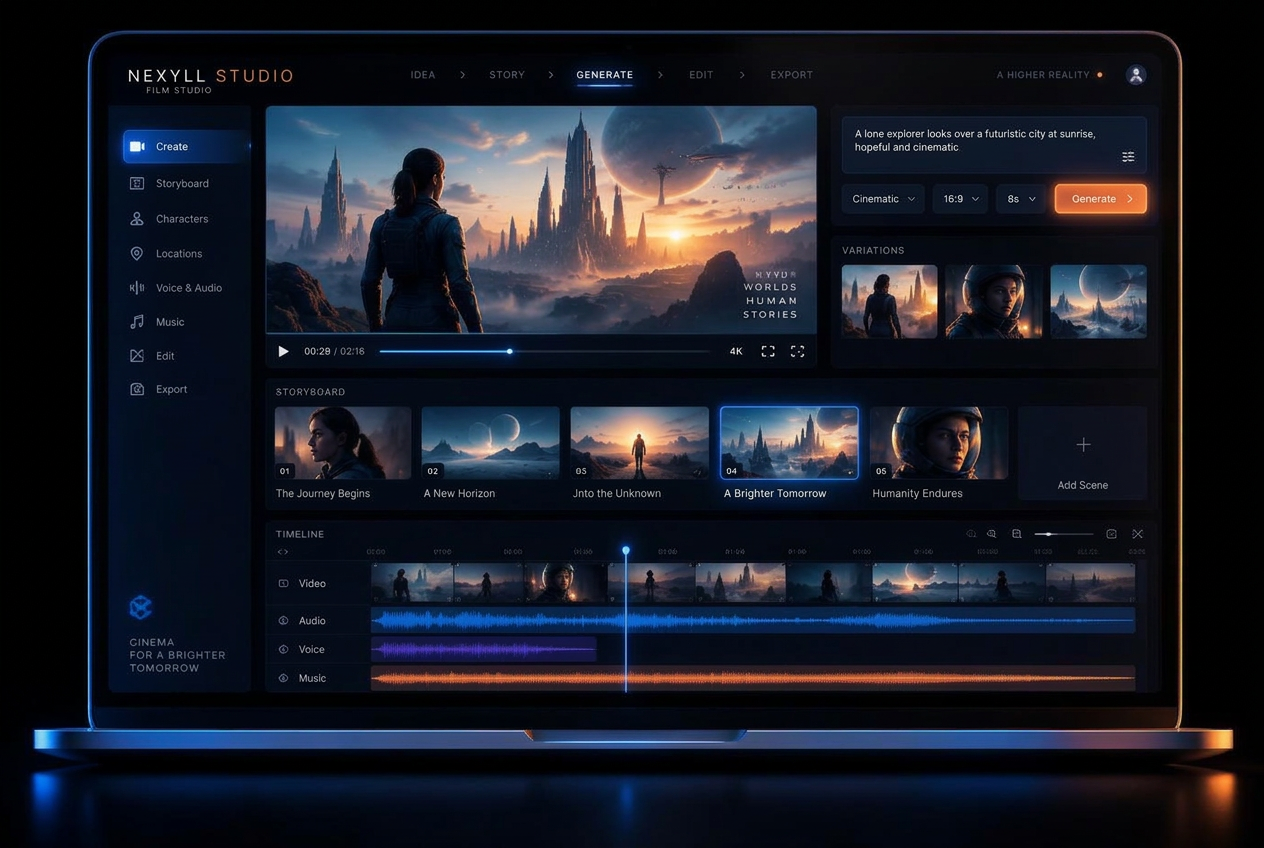
Task: Select the orange Music waveform clip
Action: tap(753, 678)
